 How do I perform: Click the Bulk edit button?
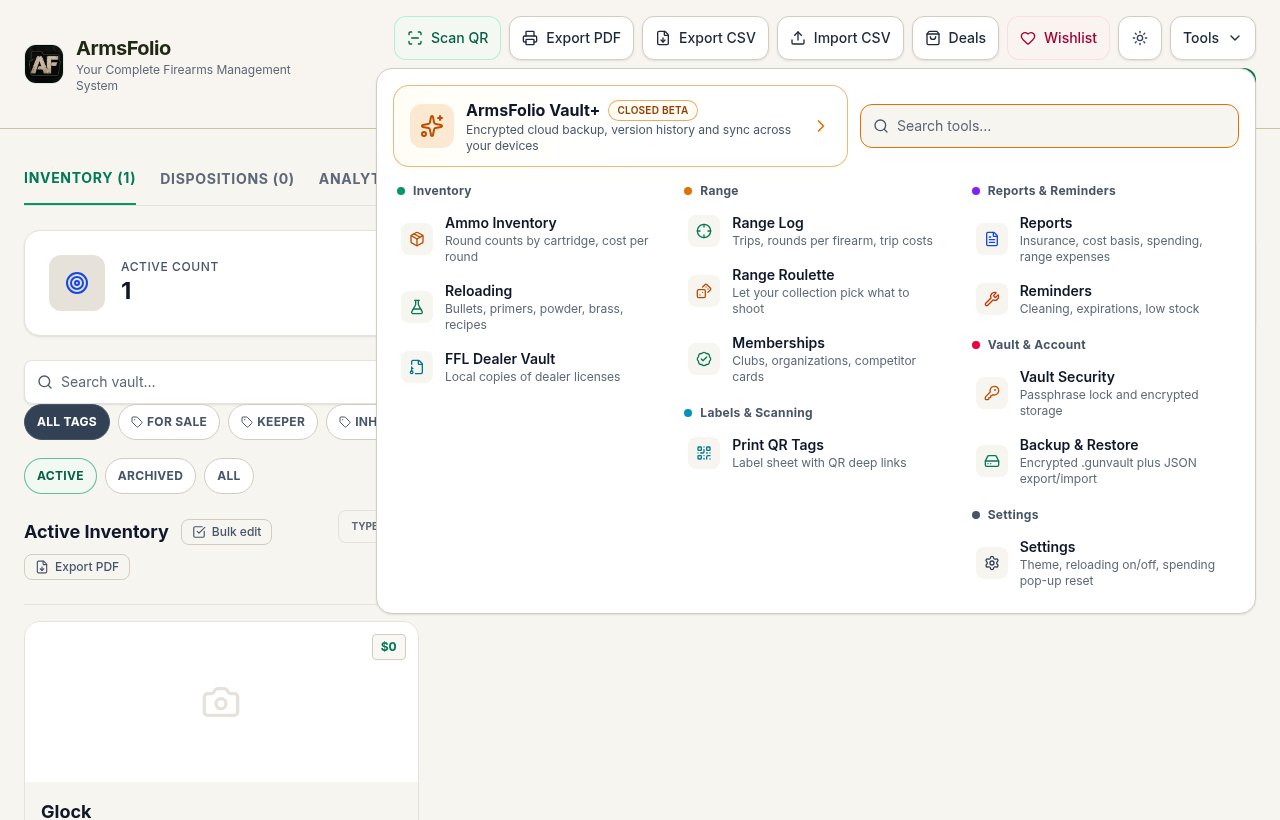pyautogui.click(x=226, y=532)
